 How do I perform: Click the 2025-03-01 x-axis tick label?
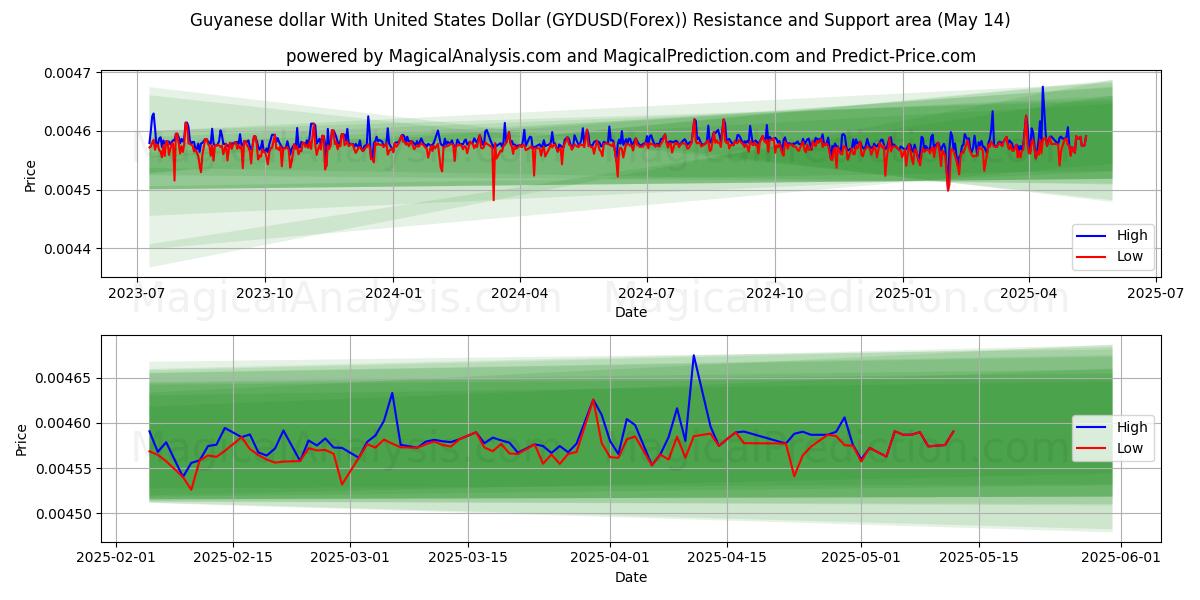[x=351, y=558]
